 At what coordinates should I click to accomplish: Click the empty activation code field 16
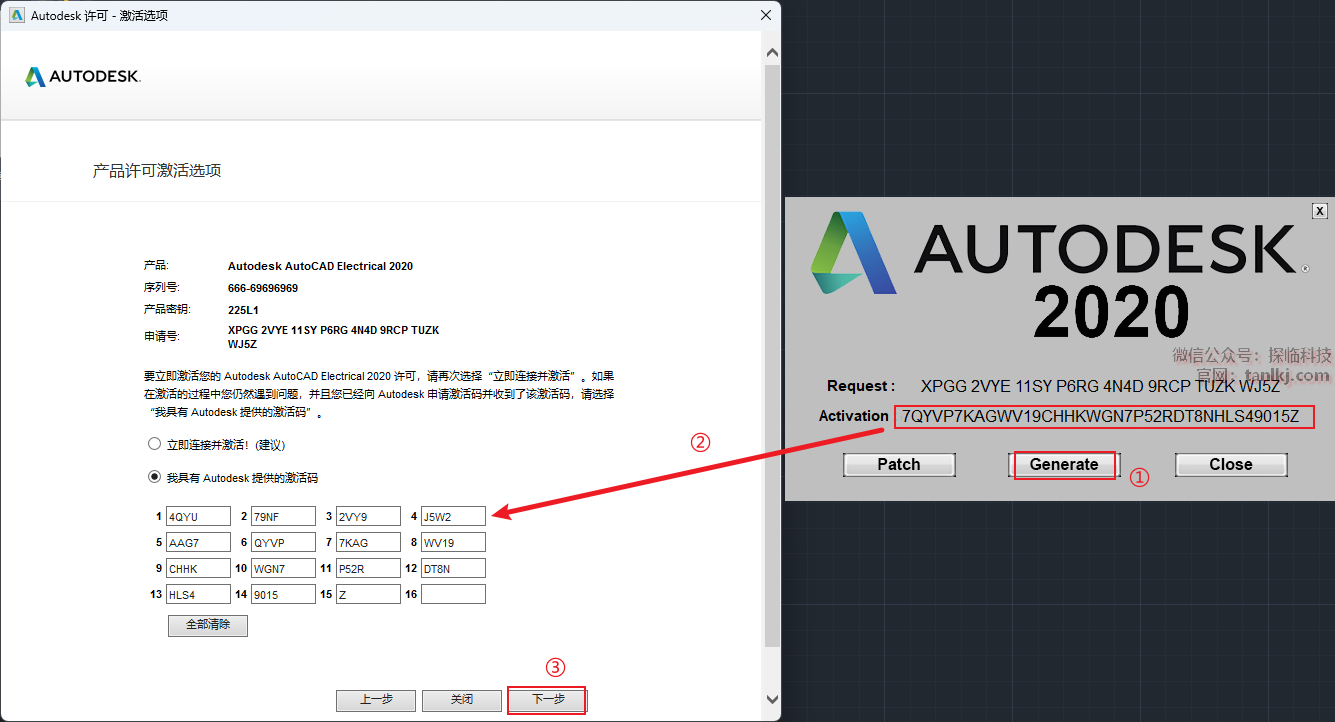453,595
